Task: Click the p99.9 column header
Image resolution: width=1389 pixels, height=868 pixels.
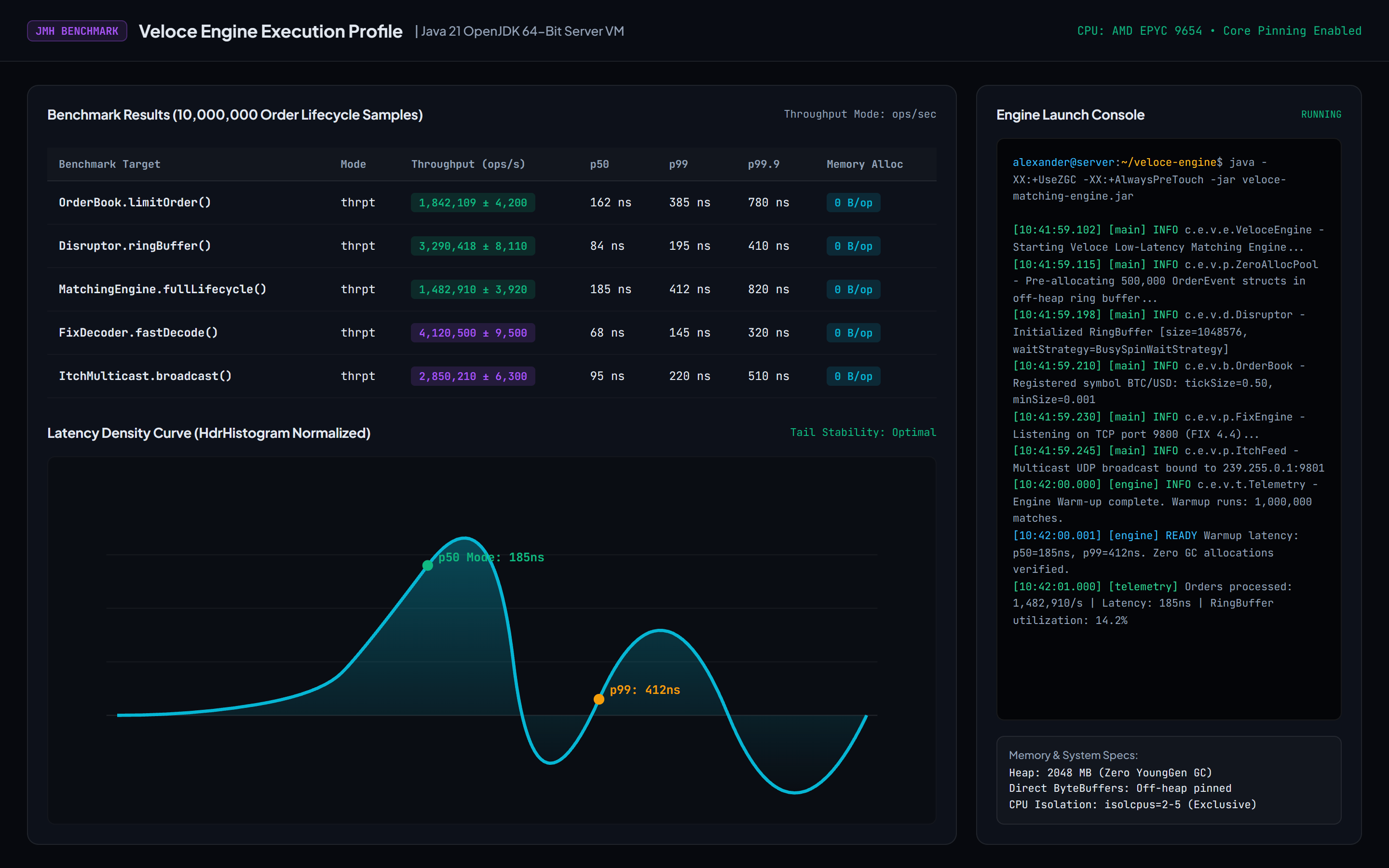Action: click(763, 164)
